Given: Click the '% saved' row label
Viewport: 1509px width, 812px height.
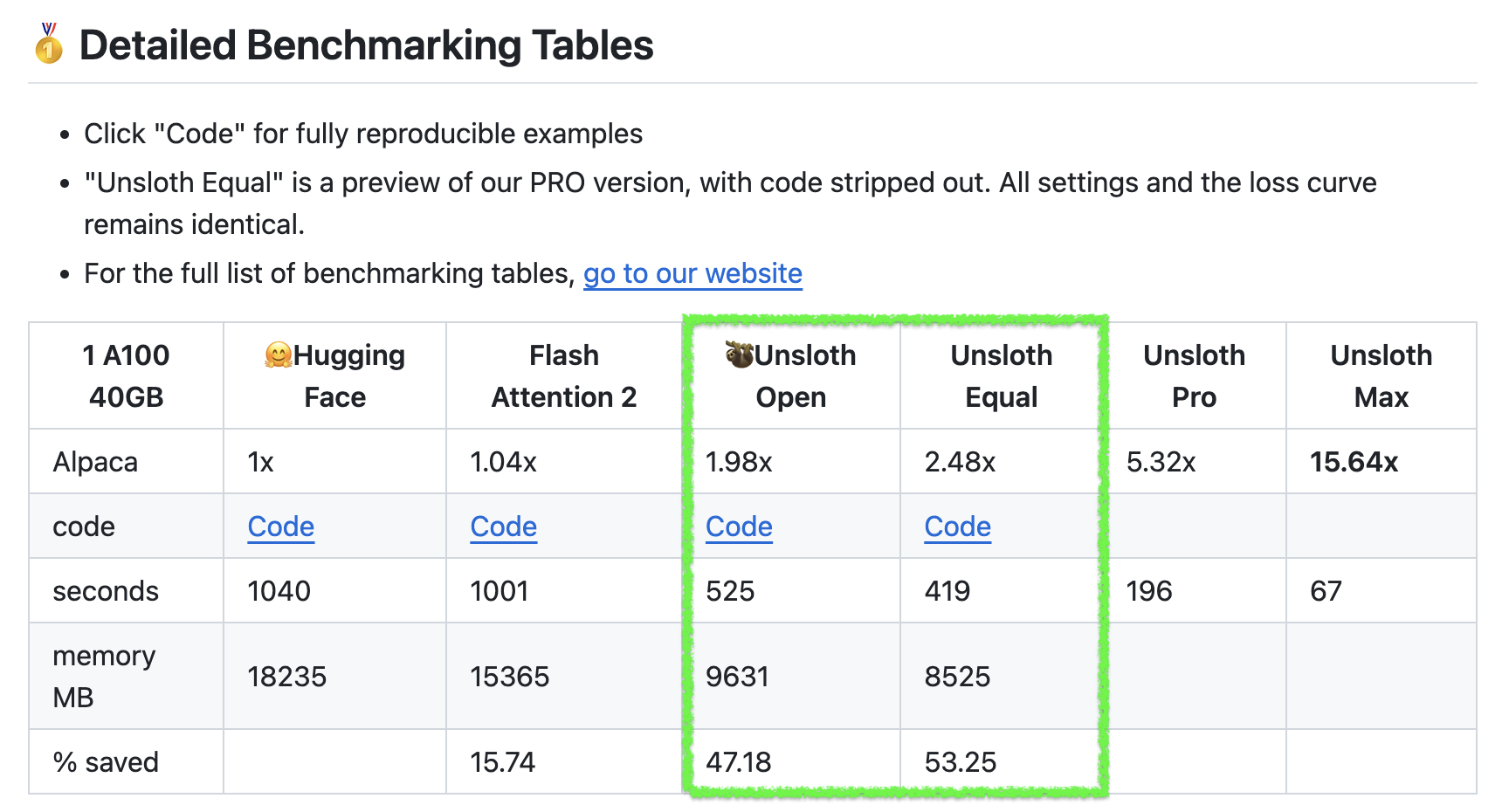Looking at the screenshot, I should tap(106, 762).
